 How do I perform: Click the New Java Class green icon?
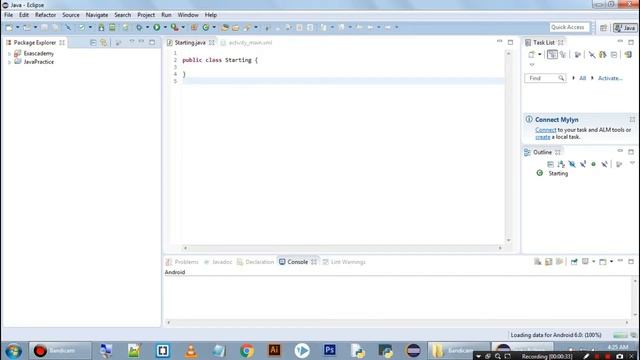[x=206, y=27]
